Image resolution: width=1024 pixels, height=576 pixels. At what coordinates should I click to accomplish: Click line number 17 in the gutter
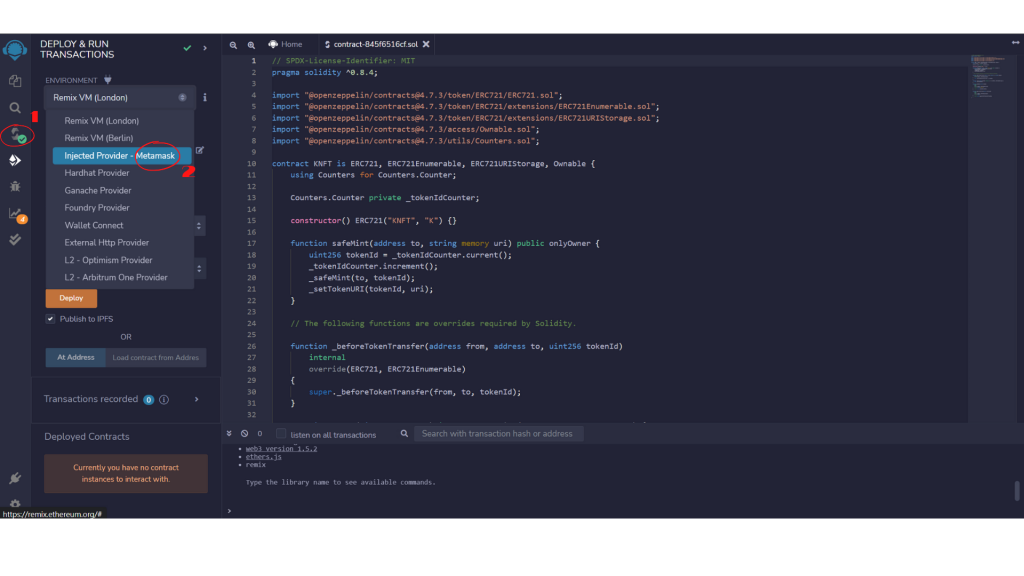pos(251,244)
